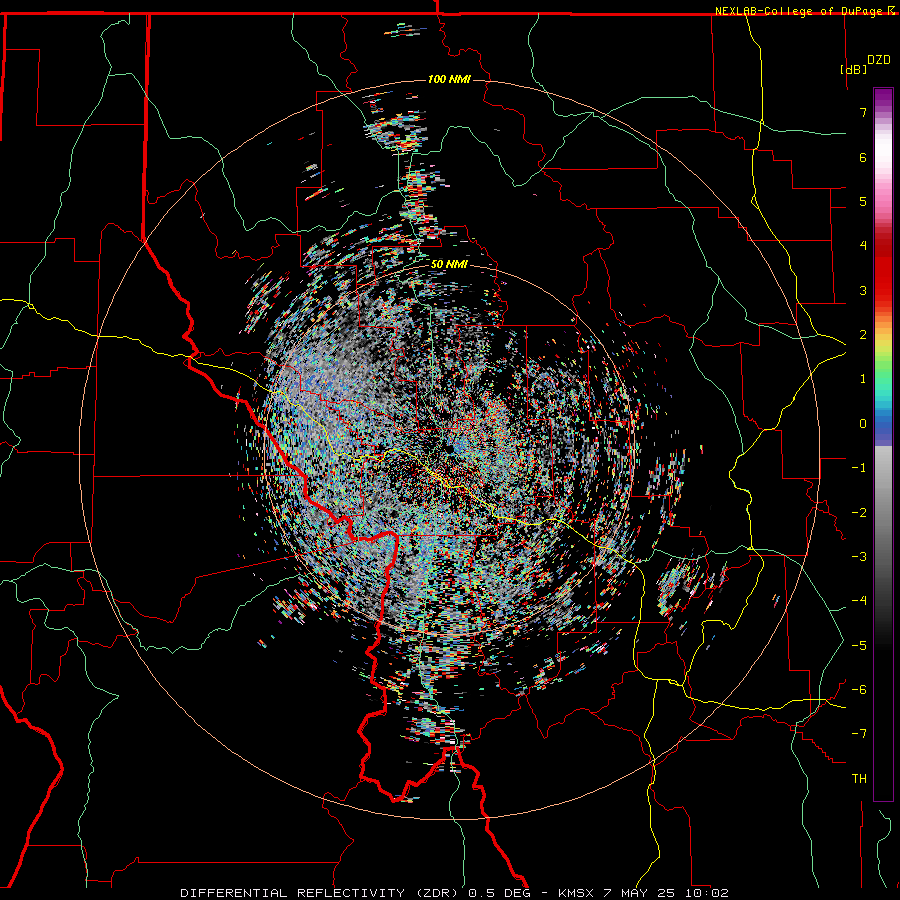
Task: Click the 10:02 timestamp in the caption
Action: 705,893
